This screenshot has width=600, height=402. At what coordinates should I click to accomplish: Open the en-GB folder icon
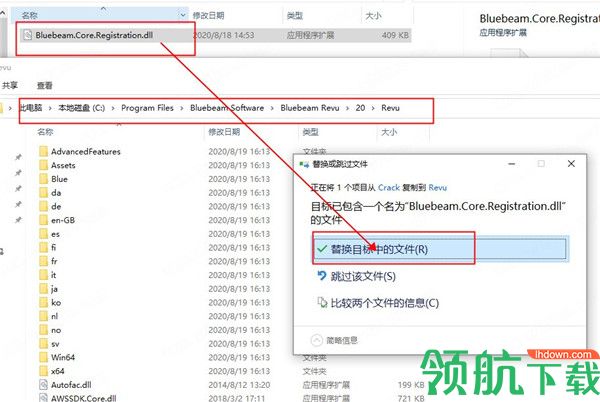pyautogui.click(x=44, y=220)
